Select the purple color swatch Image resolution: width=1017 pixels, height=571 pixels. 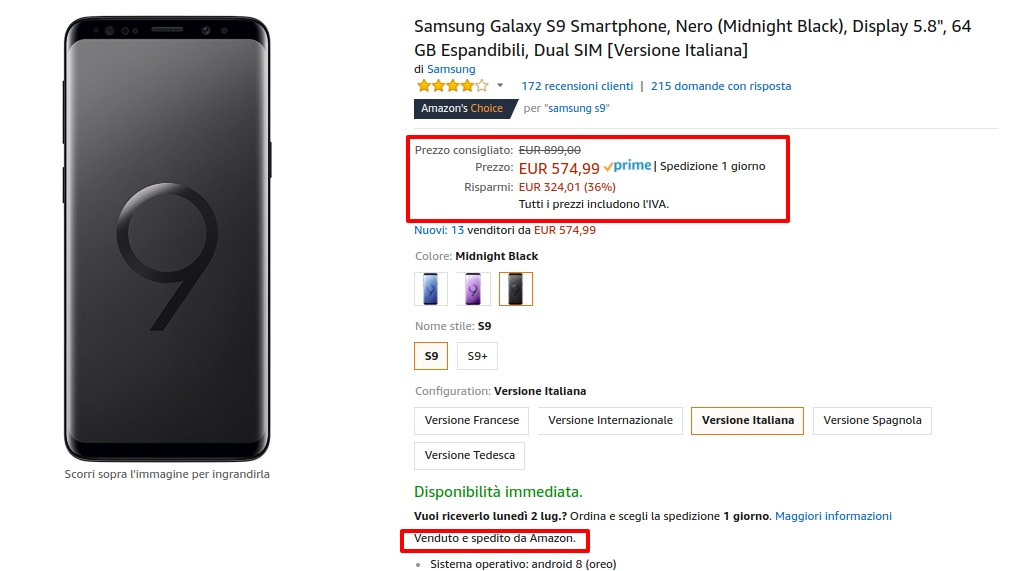(473, 289)
